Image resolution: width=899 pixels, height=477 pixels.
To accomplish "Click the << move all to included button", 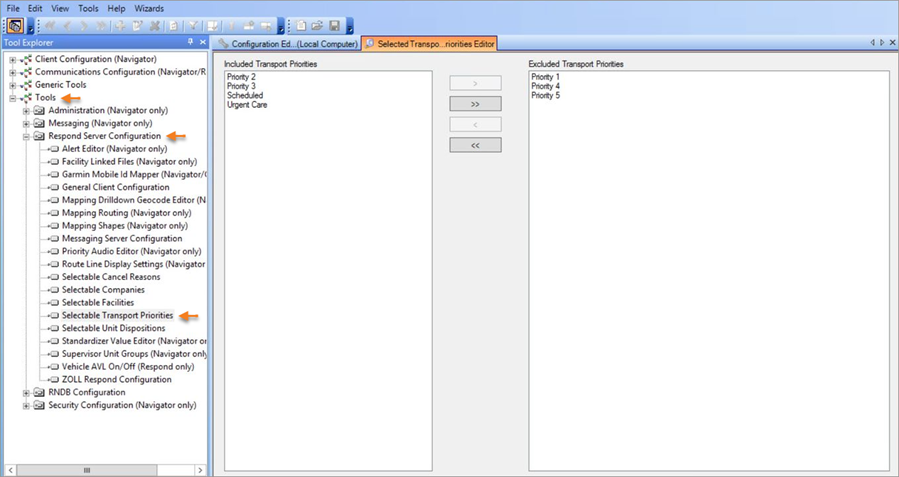I will tap(475, 145).
